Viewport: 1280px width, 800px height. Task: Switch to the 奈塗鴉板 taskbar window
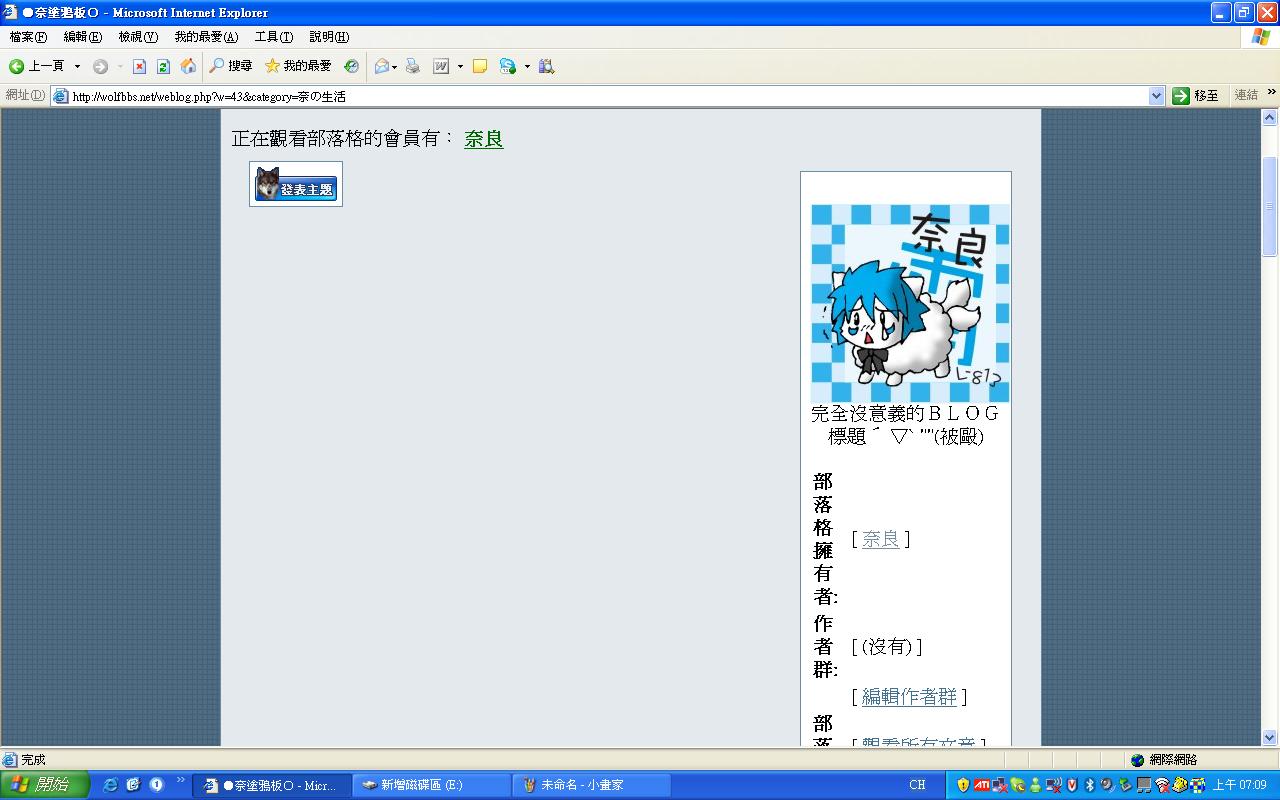(x=273, y=785)
